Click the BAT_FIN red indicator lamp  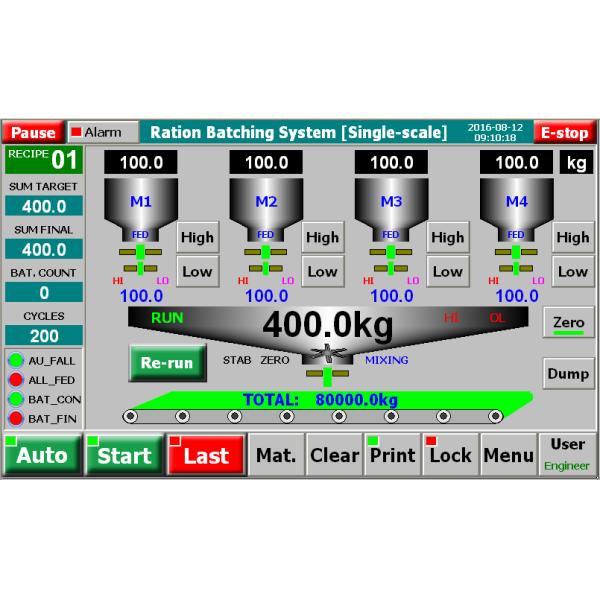click(x=16, y=418)
